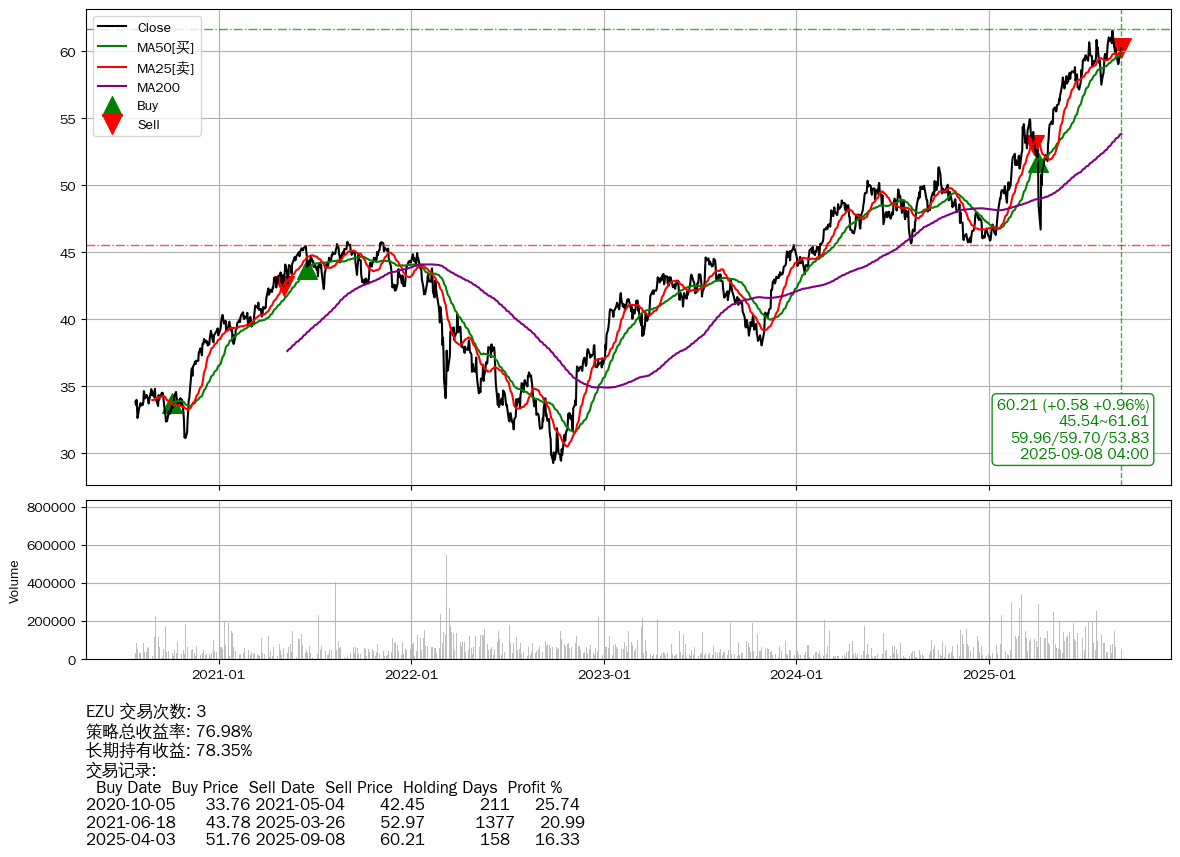Click the 'Profit %' column header
This screenshot has width=1180, height=857.
coord(534,787)
